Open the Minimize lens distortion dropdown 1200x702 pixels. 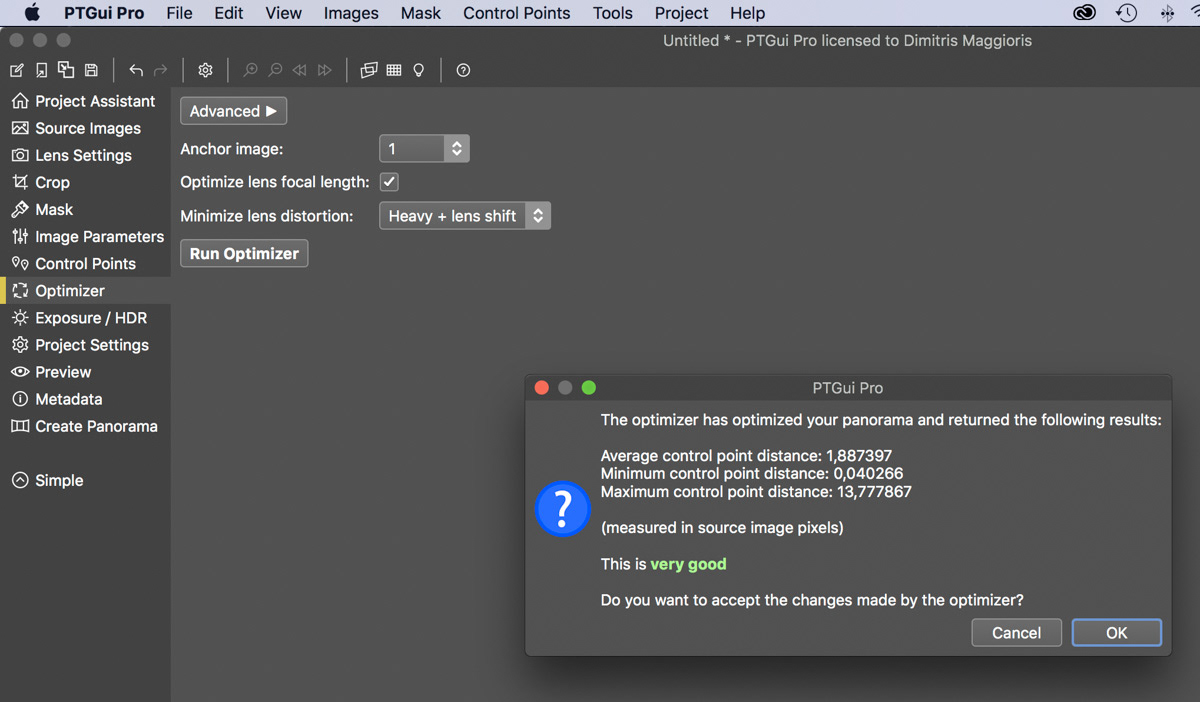(465, 216)
